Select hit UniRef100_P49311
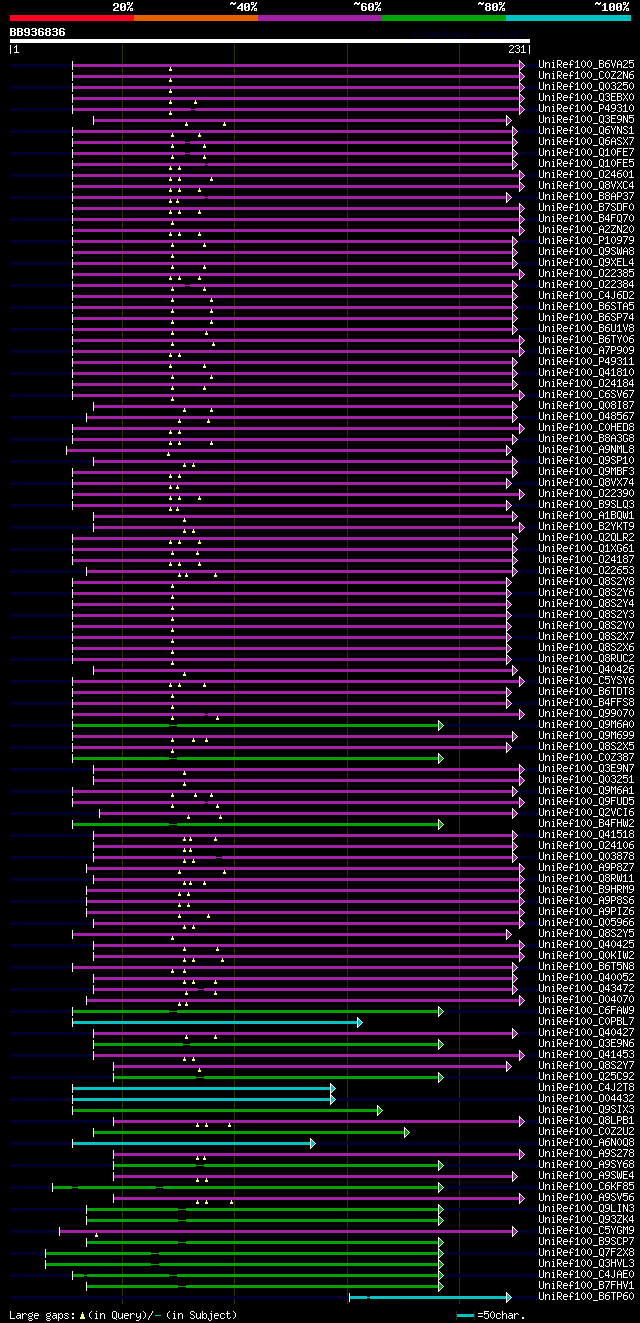 (x=586, y=361)
